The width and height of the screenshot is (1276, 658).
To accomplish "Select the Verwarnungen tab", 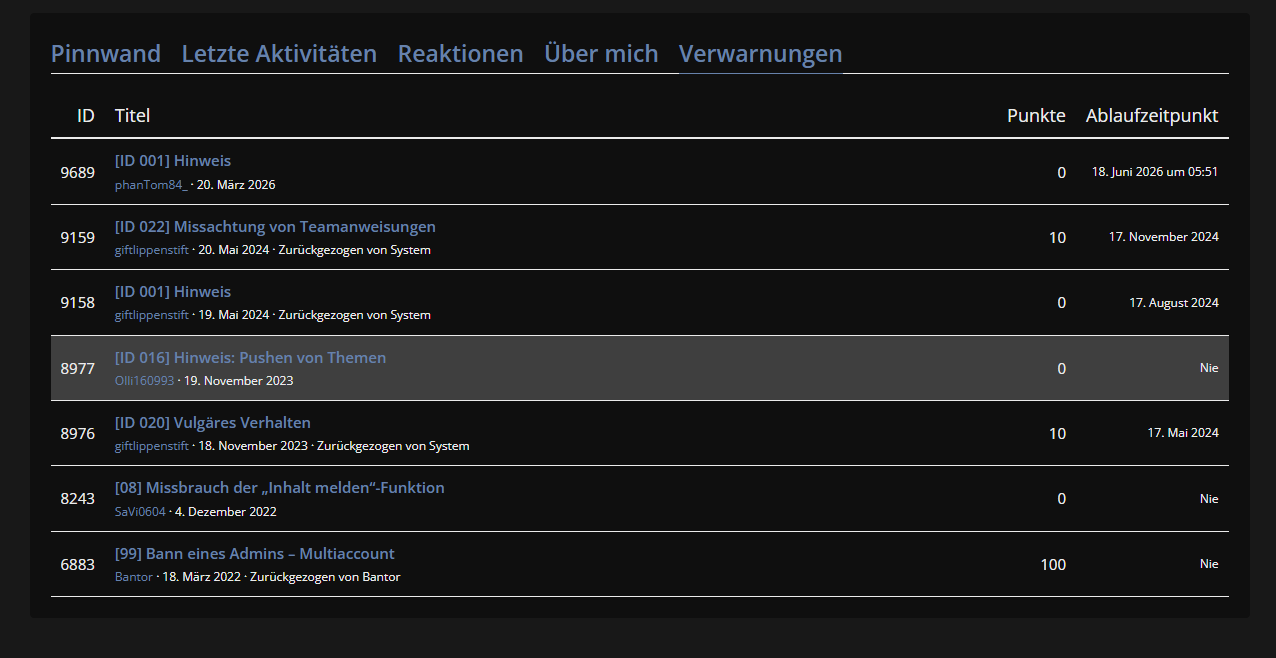I will click(760, 53).
